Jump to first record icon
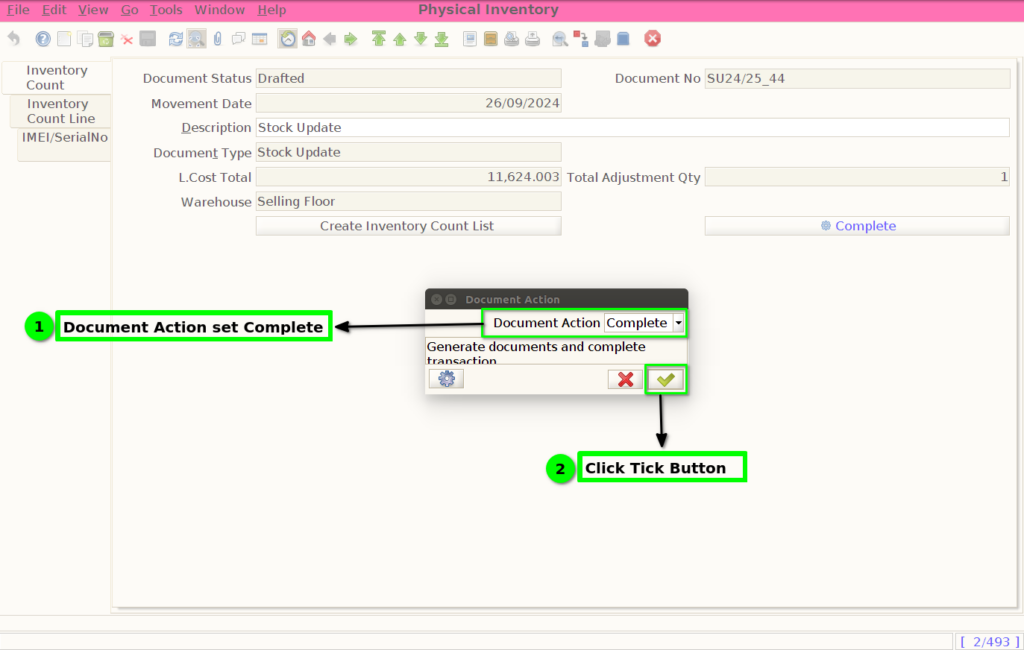Viewport: 1024px width, 650px height. pos(379,39)
